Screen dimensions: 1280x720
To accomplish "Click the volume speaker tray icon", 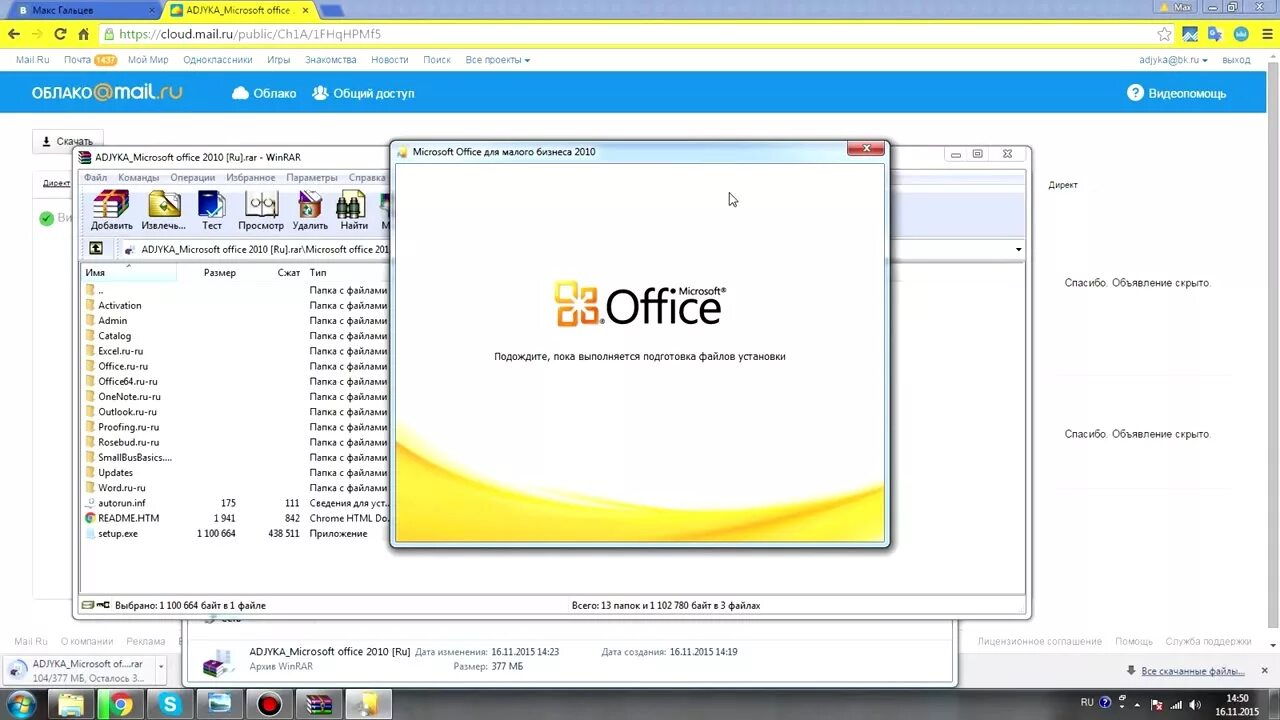I will 1196,704.
